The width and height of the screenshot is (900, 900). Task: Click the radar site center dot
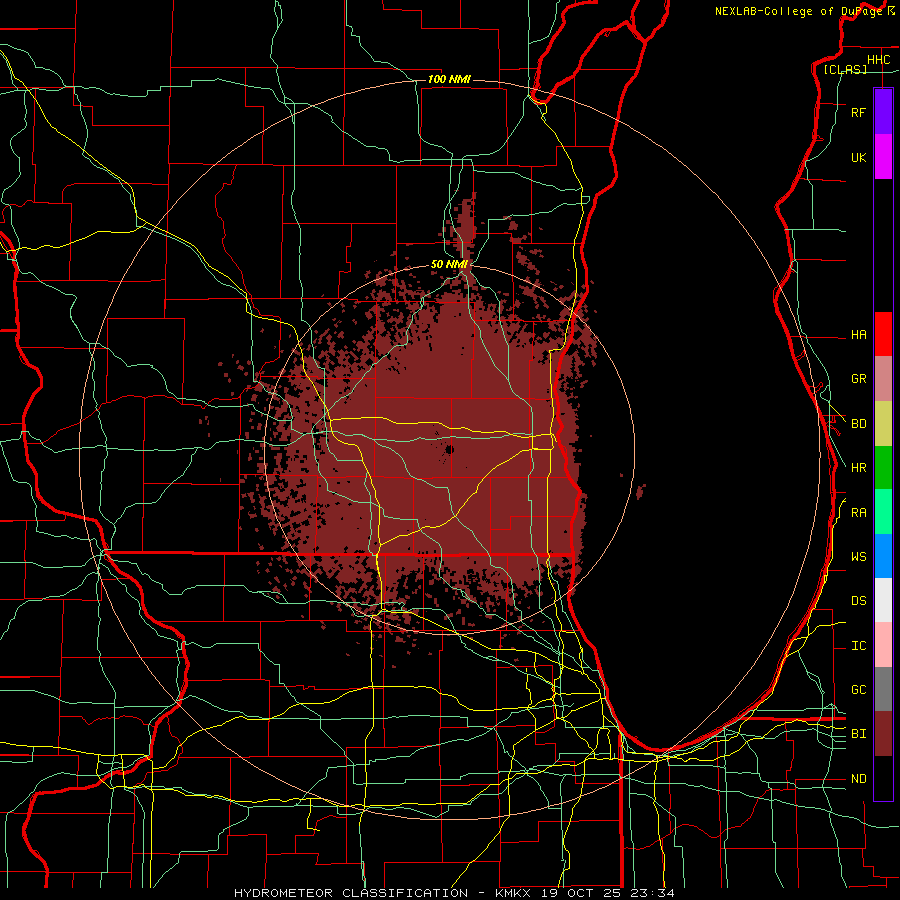(x=449, y=449)
